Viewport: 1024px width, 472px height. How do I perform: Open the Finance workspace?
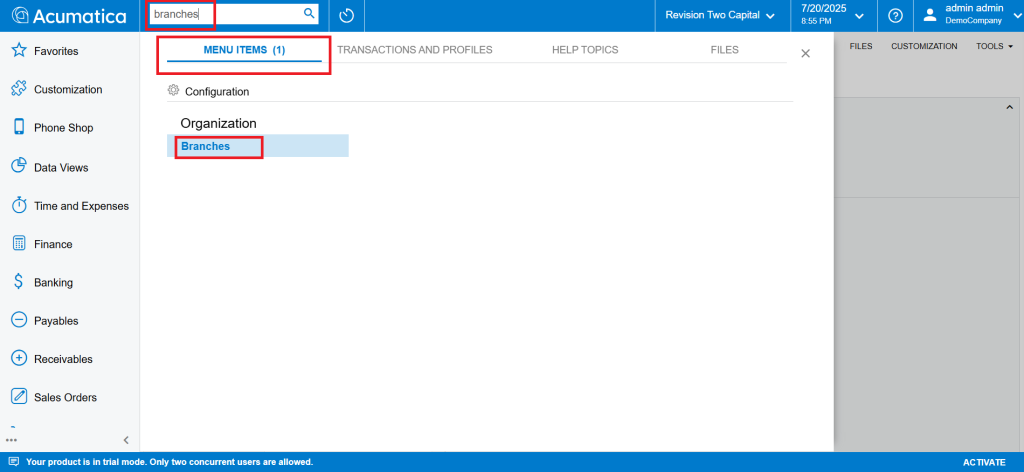point(53,244)
